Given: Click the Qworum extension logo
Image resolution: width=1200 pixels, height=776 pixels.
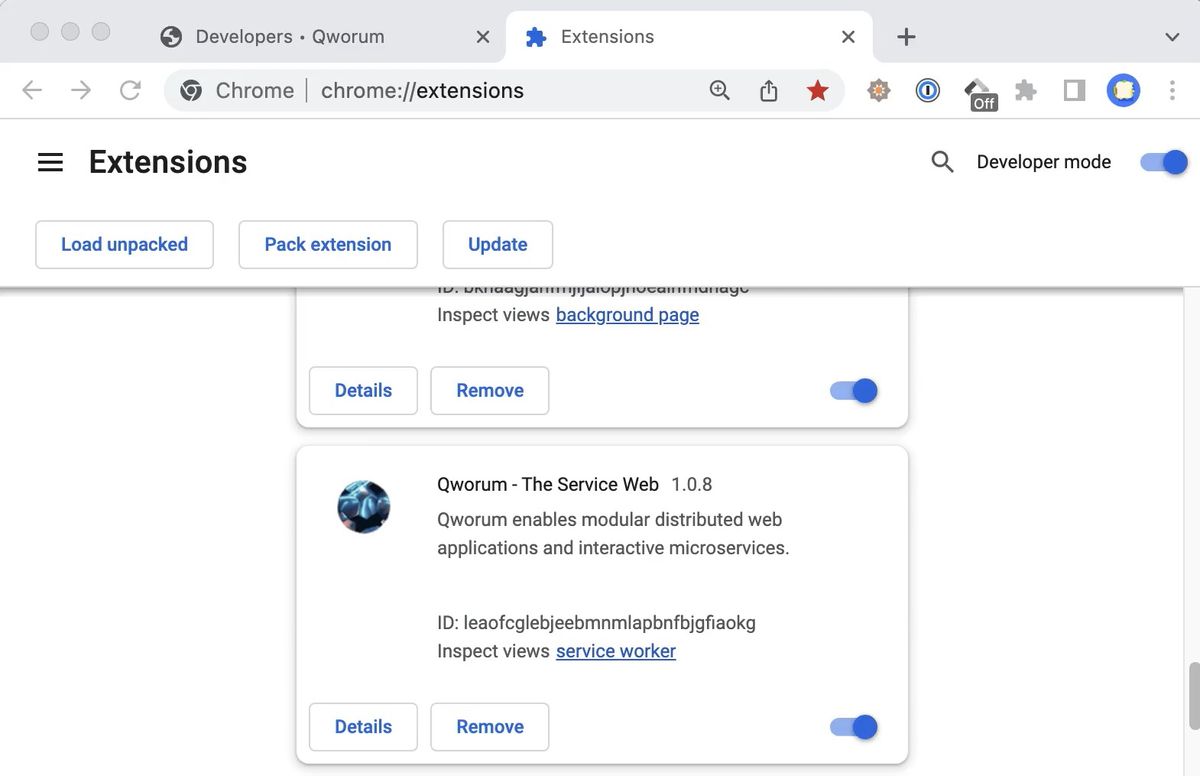Looking at the screenshot, I should click(363, 507).
